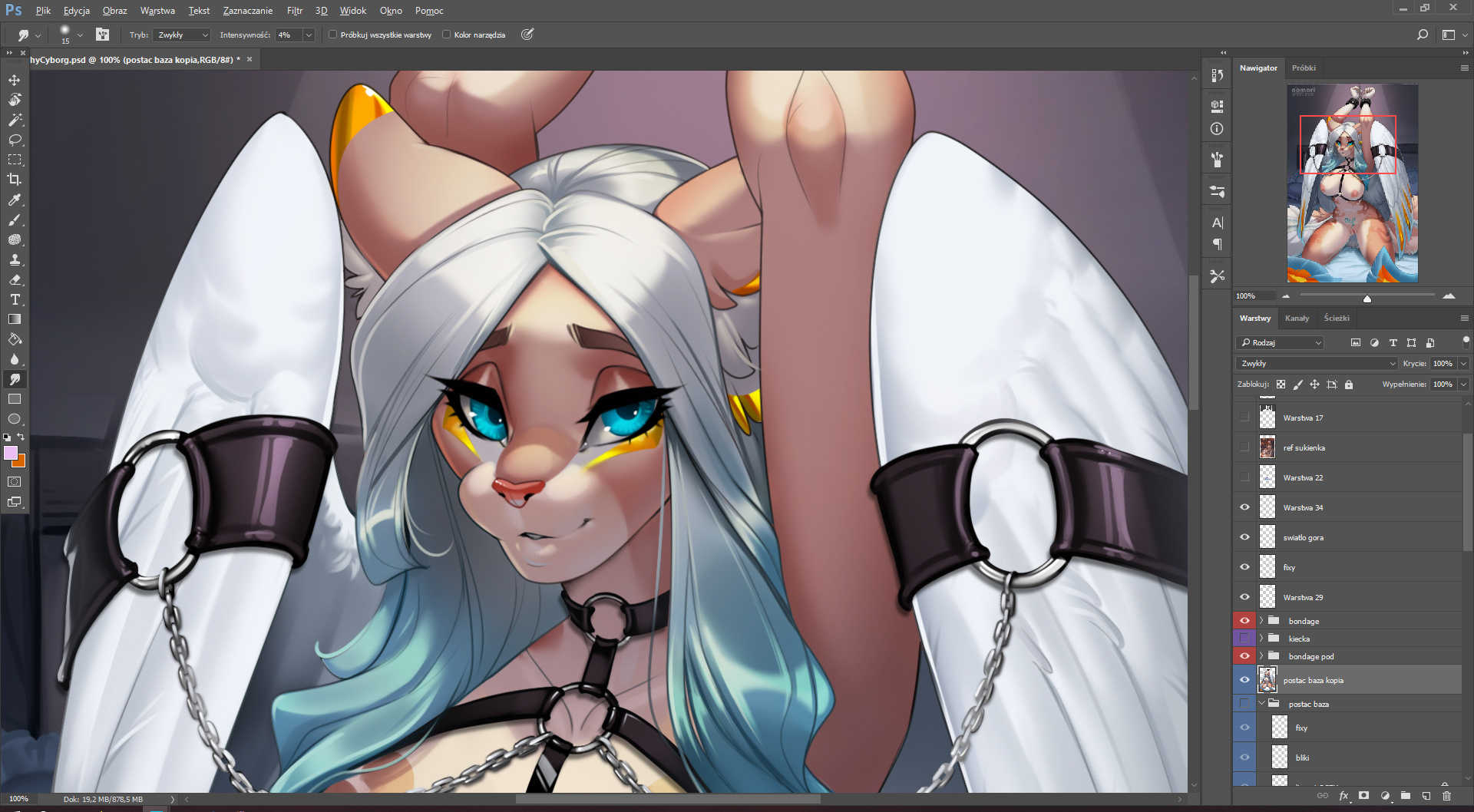The height and width of the screenshot is (812, 1474).
Task: Show the ref sukienka layer
Action: [1244, 448]
